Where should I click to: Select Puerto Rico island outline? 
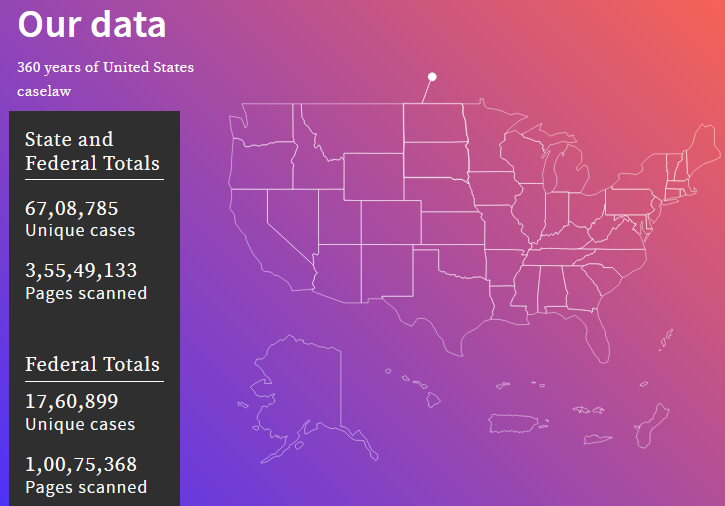pyautogui.click(x=513, y=423)
